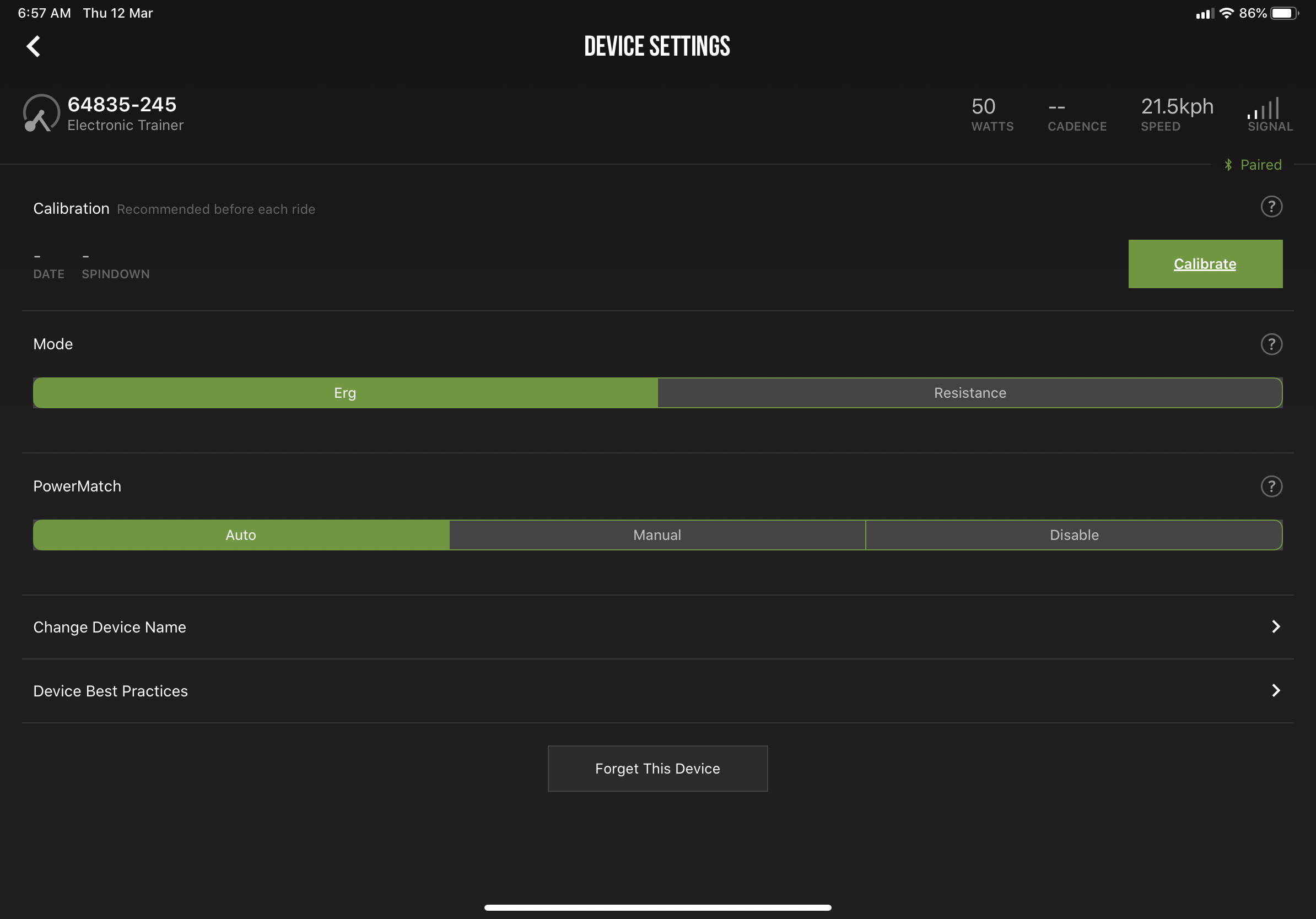Tap the home indicator bar
Screen dimensions: 1316x919
coord(657,907)
